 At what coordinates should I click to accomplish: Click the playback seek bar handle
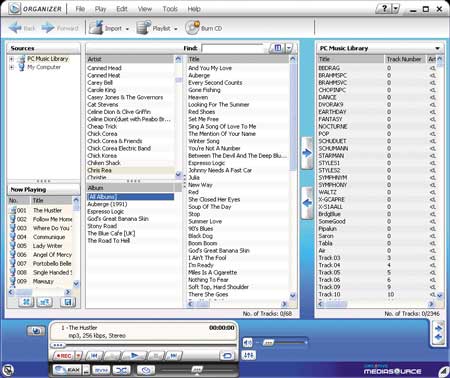[x=58, y=345]
